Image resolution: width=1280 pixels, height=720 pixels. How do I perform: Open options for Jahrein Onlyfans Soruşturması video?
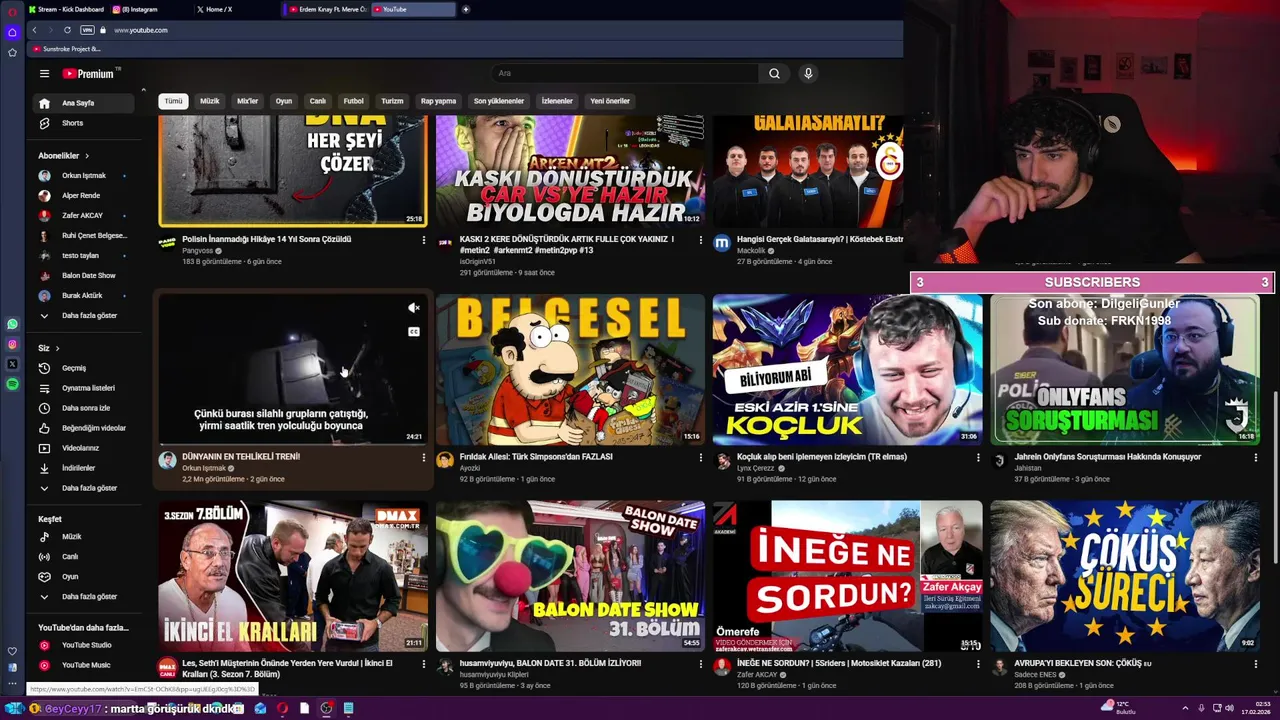1255,457
